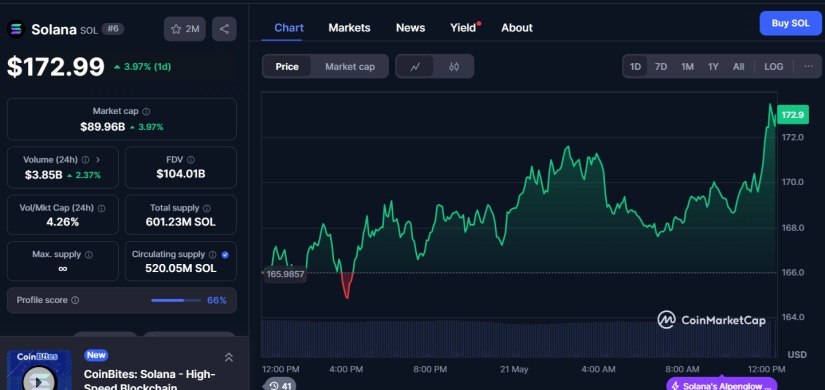
Task: Click the Profile score info icon
Action: (75, 300)
